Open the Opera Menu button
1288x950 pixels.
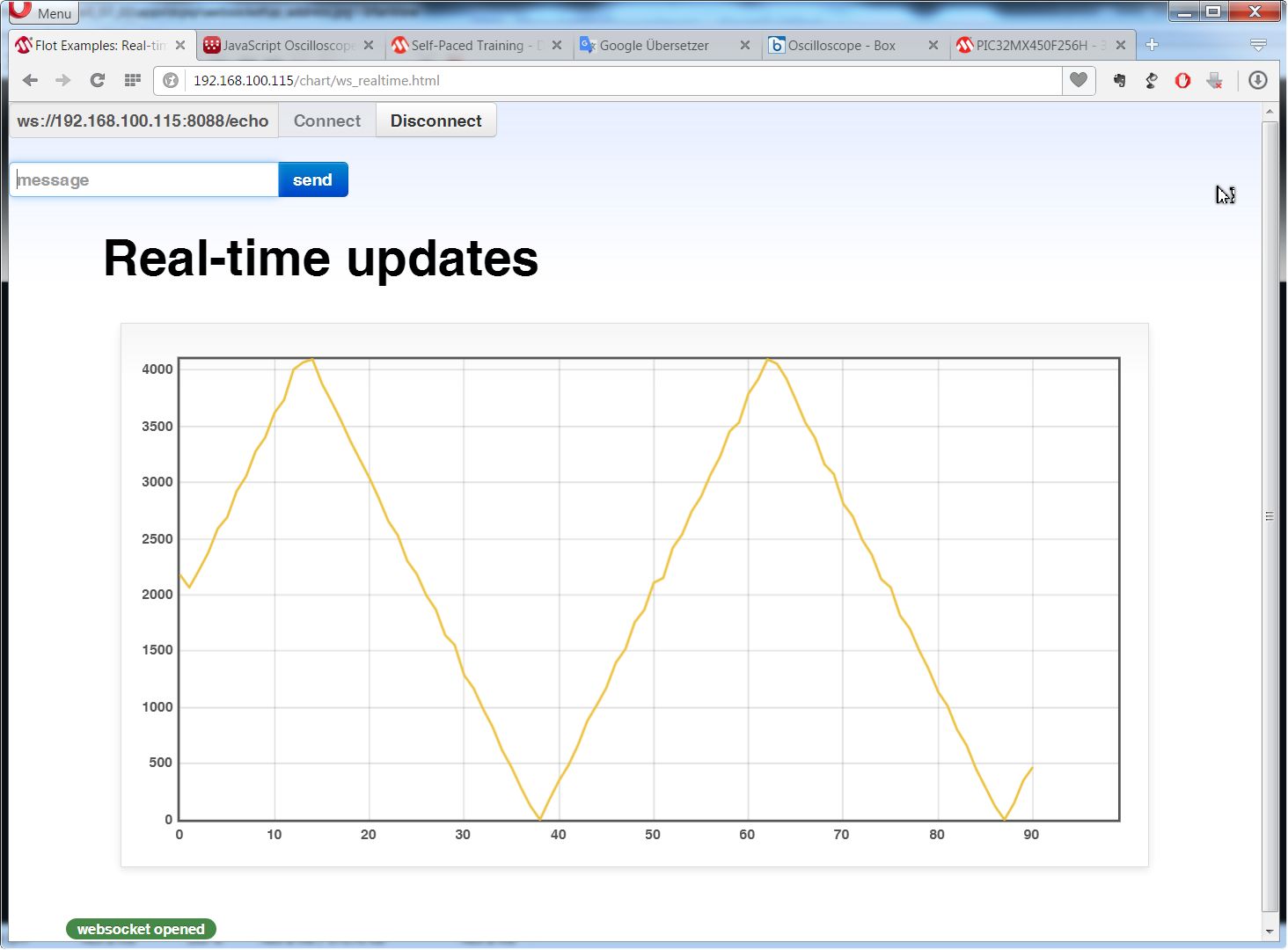tap(42, 12)
